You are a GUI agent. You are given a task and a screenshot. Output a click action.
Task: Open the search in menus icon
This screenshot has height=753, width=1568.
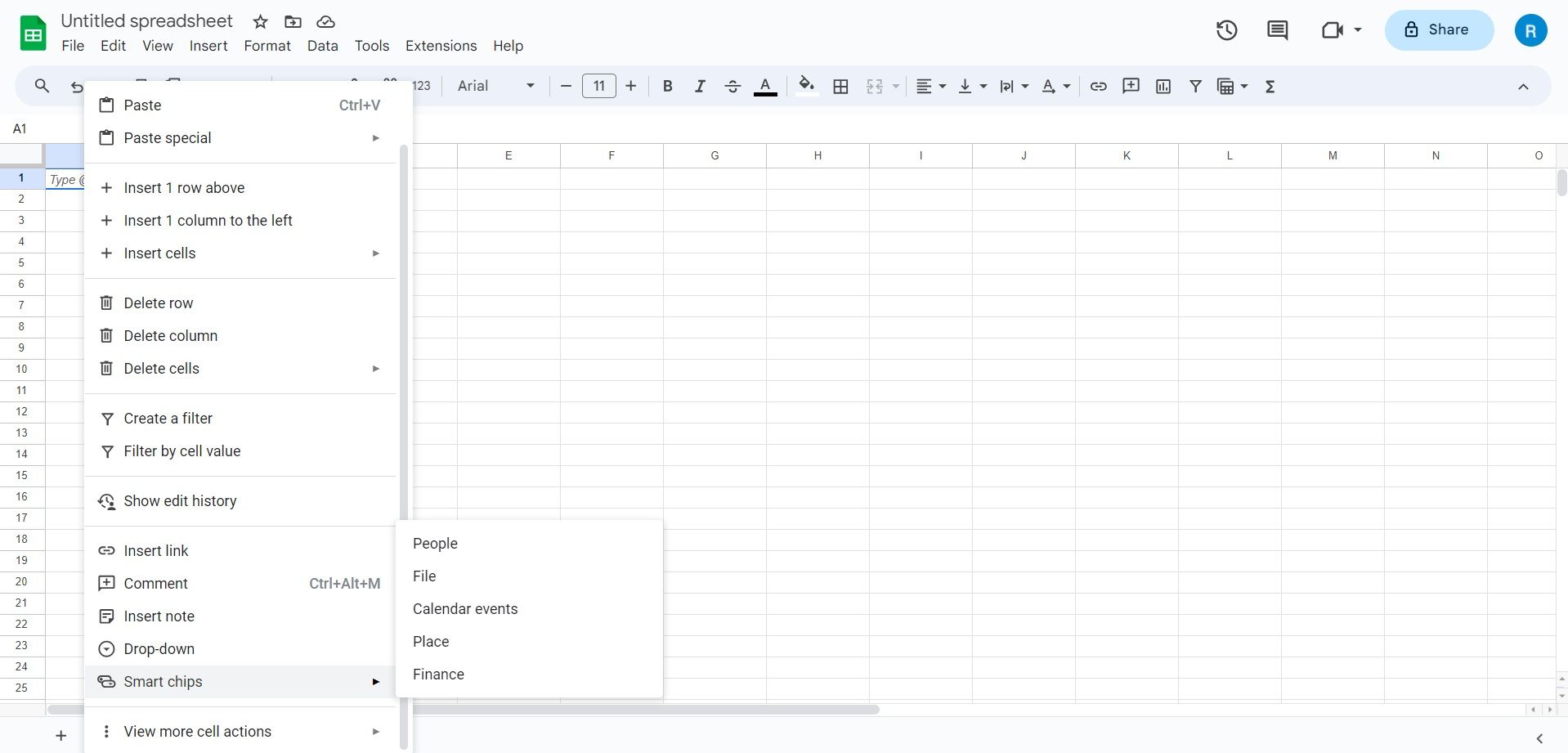click(42, 86)
